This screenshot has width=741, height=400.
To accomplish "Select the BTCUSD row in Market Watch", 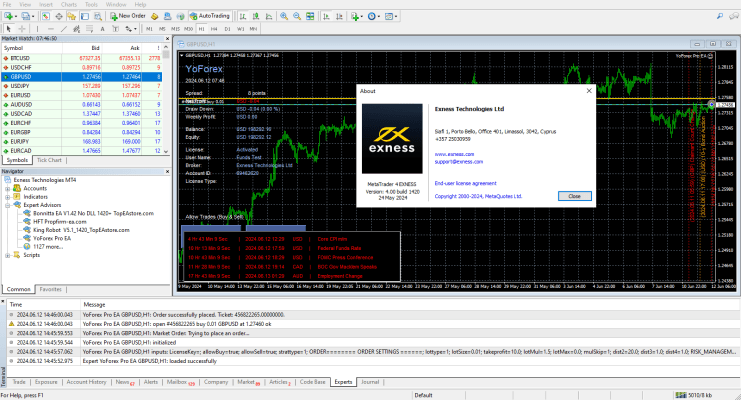I will [x=81, y=58].
